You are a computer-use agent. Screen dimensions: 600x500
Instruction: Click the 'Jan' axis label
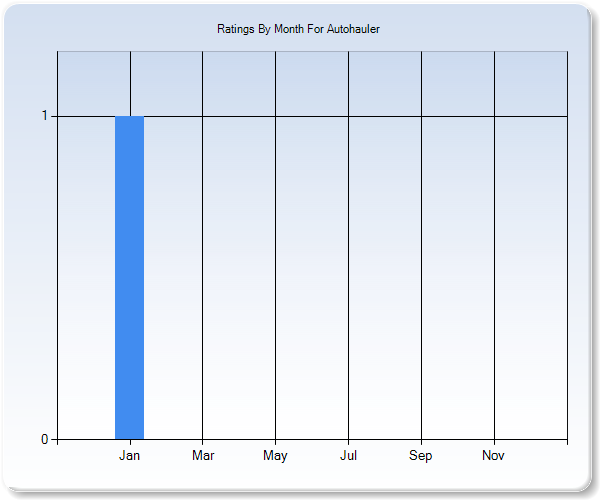pos(129,455)
